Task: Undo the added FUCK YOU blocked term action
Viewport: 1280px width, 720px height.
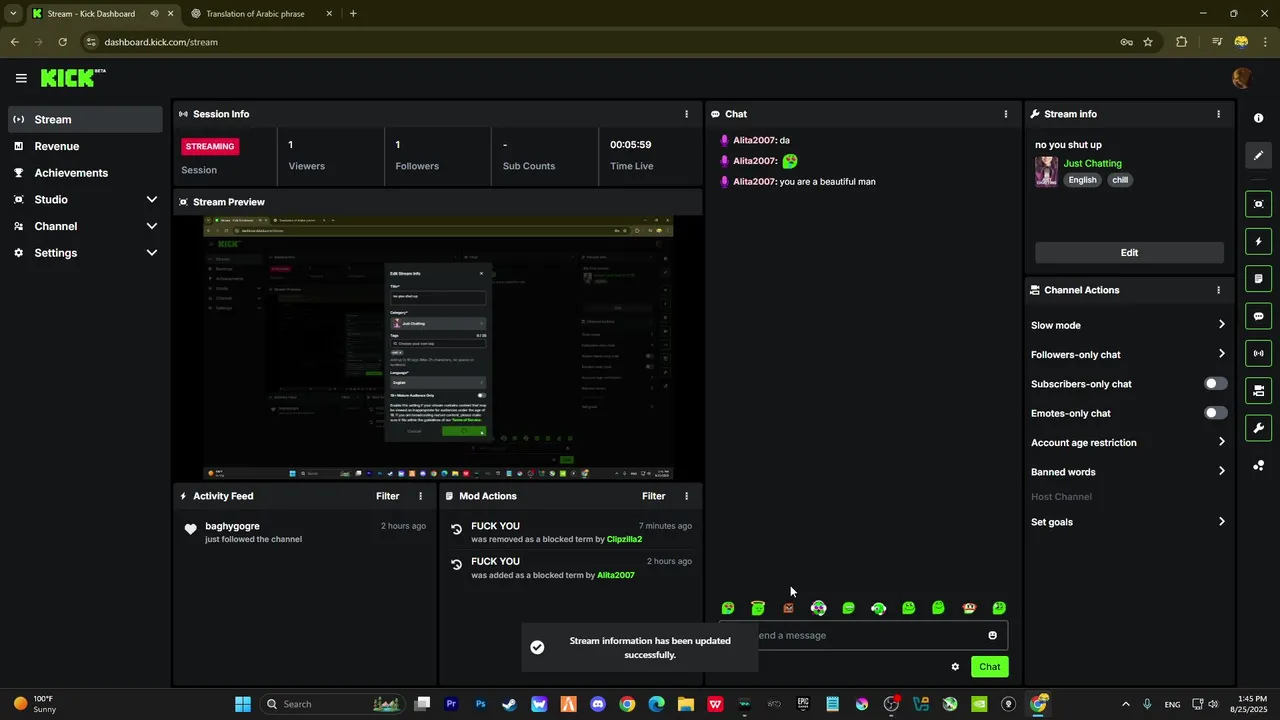Action: [x=457, y=565]
